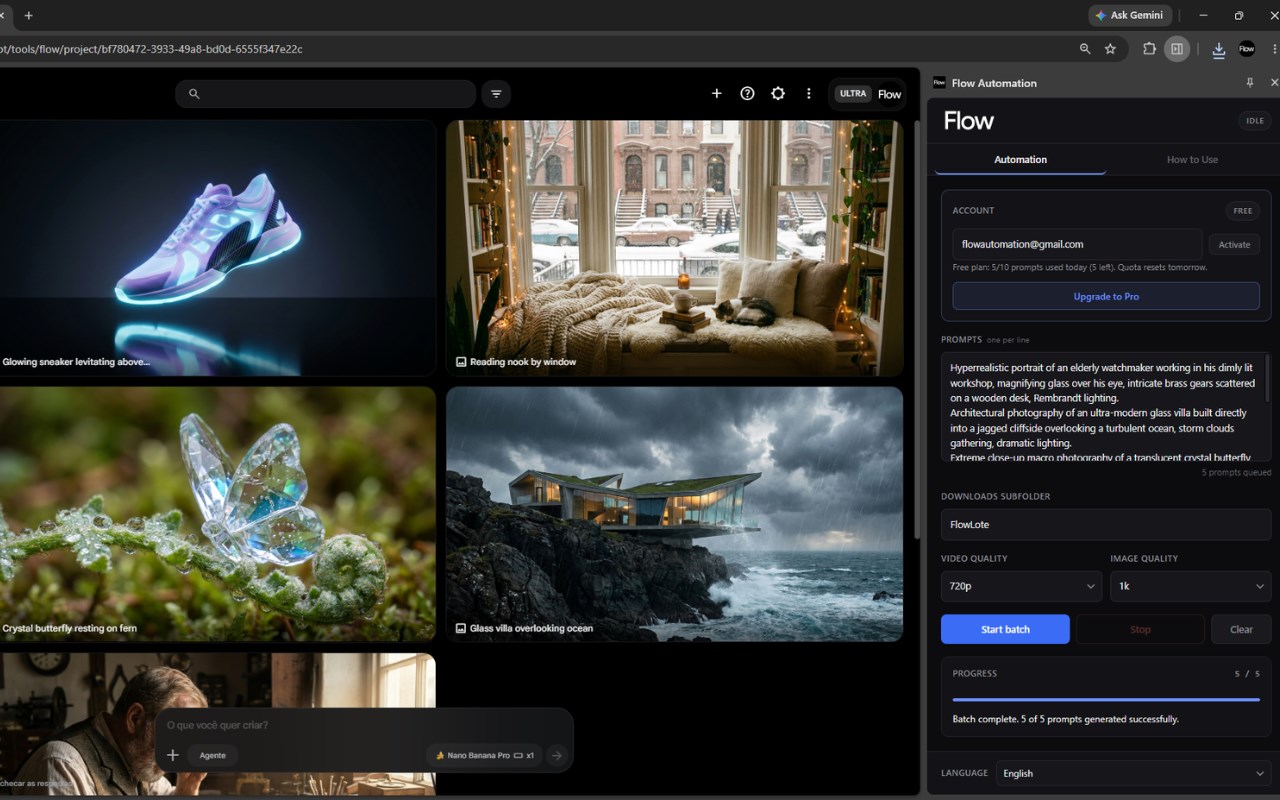The height and width of the screenshot is (800, 1280).
Task: Click the browser downloads icon
Action: [x=1218, y=49]
